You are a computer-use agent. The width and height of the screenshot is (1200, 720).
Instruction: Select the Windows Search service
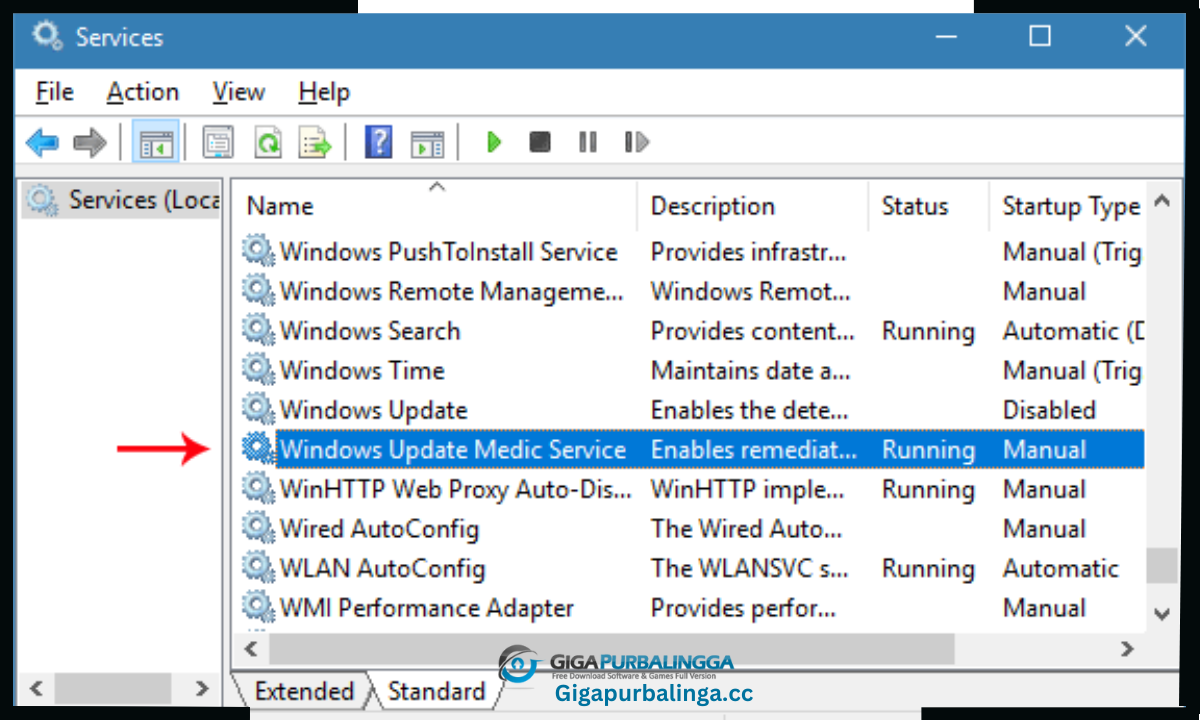370,331
